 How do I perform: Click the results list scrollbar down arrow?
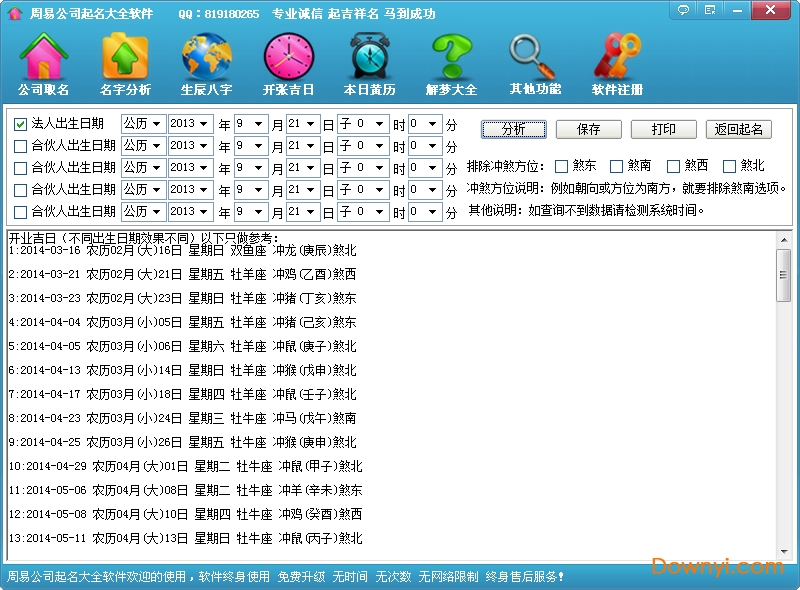pyautogui.click(x=784, y=552)
